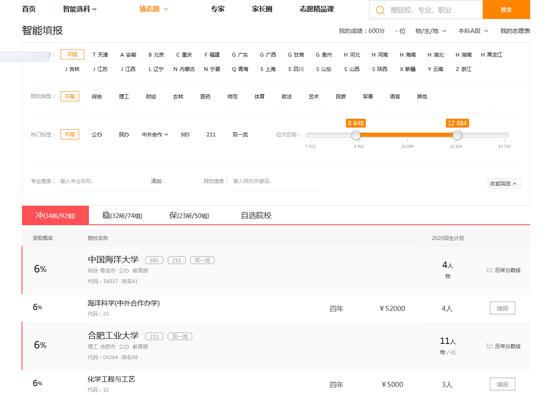Open the 首页 menu item
550x395 pixels.
coord(29,9)
